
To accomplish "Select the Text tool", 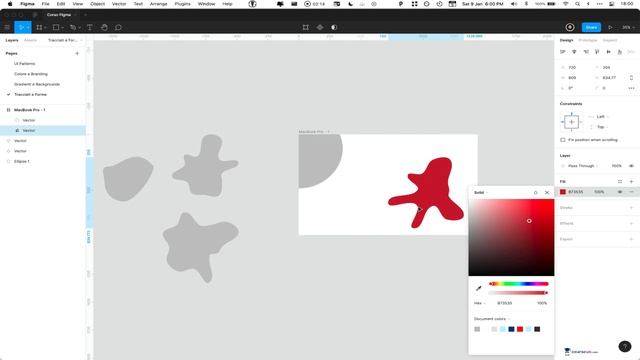I will 90,27.
